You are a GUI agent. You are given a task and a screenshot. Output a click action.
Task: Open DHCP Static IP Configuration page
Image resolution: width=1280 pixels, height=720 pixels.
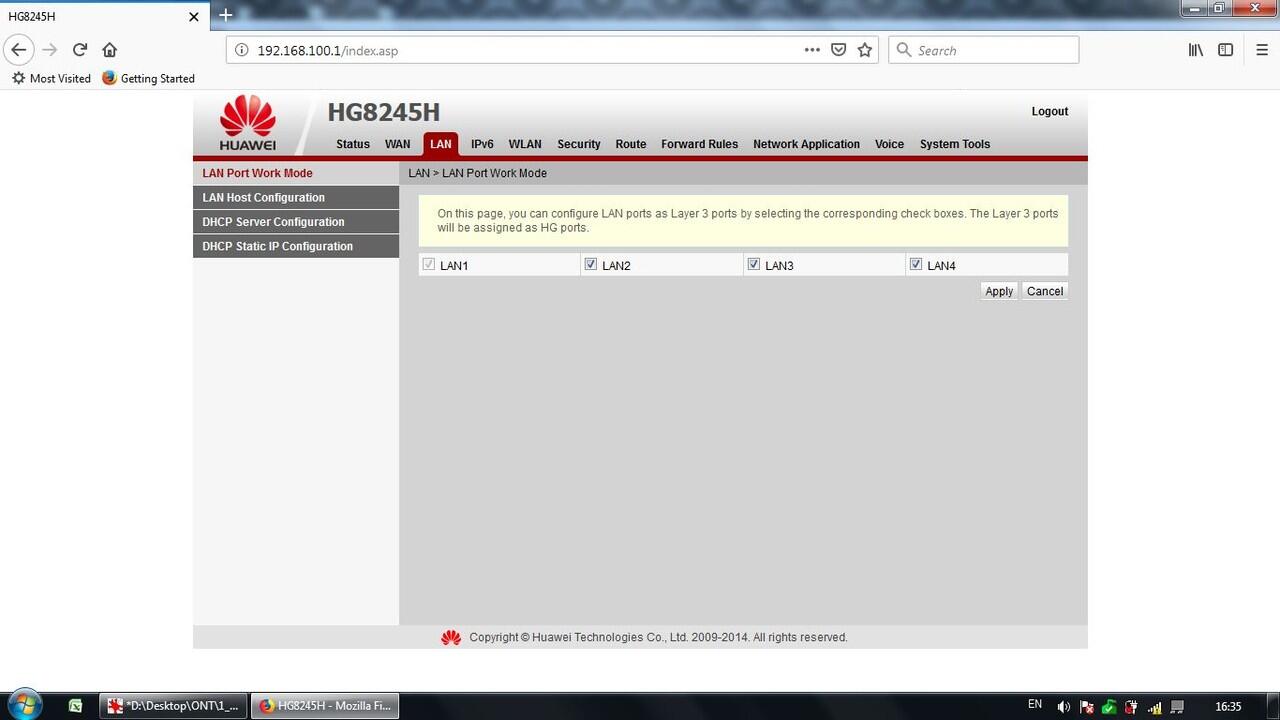point(296,246)
